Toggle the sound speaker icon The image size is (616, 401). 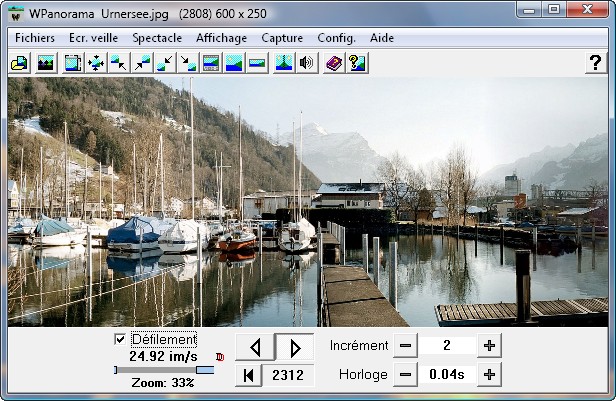307,63
